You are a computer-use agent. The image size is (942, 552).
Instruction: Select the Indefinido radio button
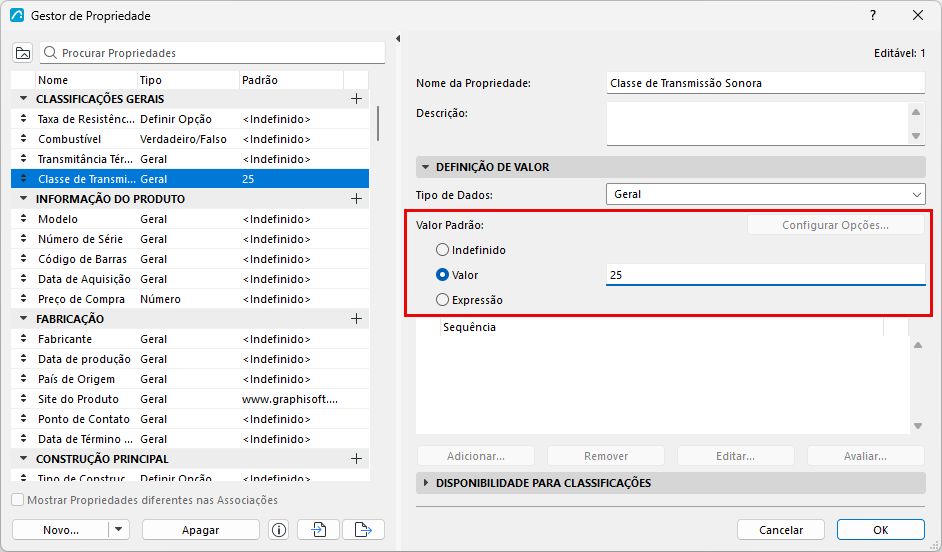442,250
